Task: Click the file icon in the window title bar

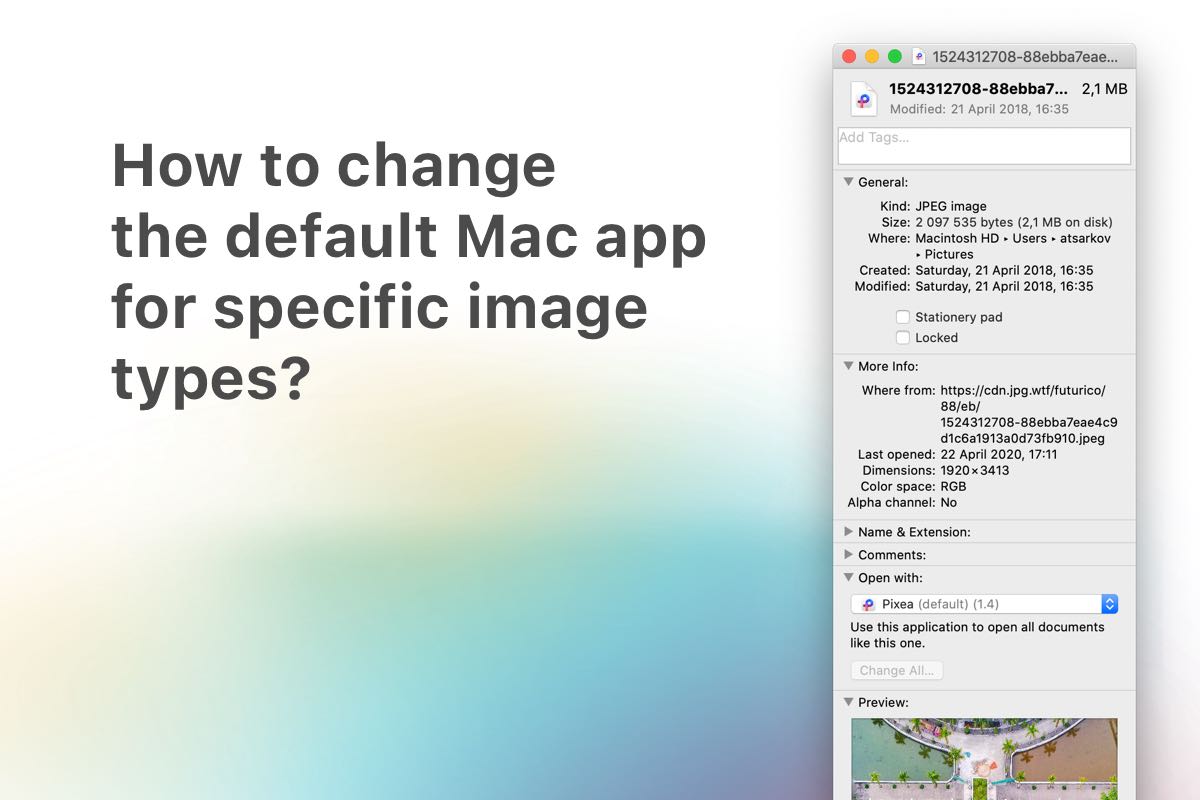Action: click(919, 57)
